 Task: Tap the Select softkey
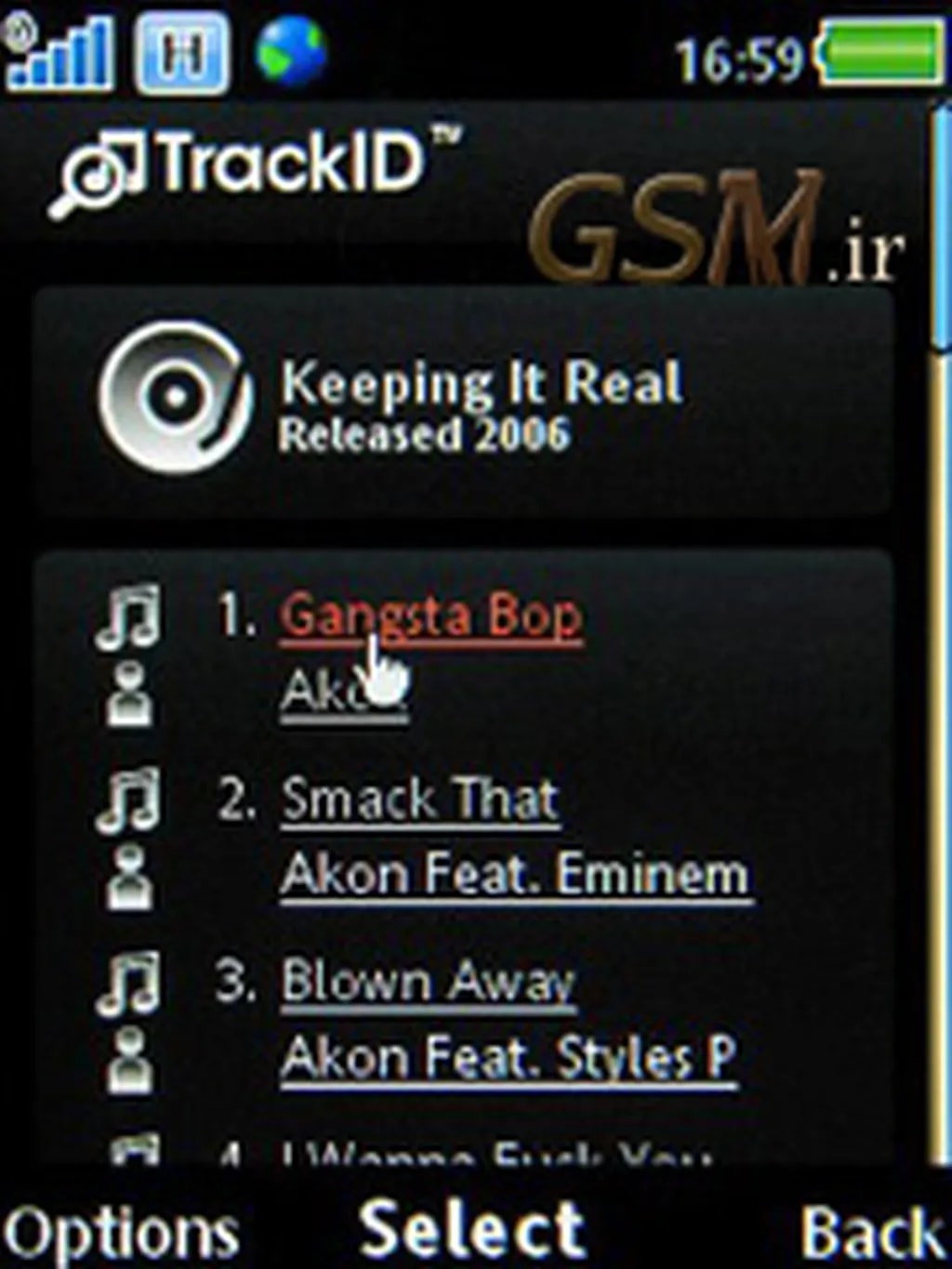click(472, 1229)
